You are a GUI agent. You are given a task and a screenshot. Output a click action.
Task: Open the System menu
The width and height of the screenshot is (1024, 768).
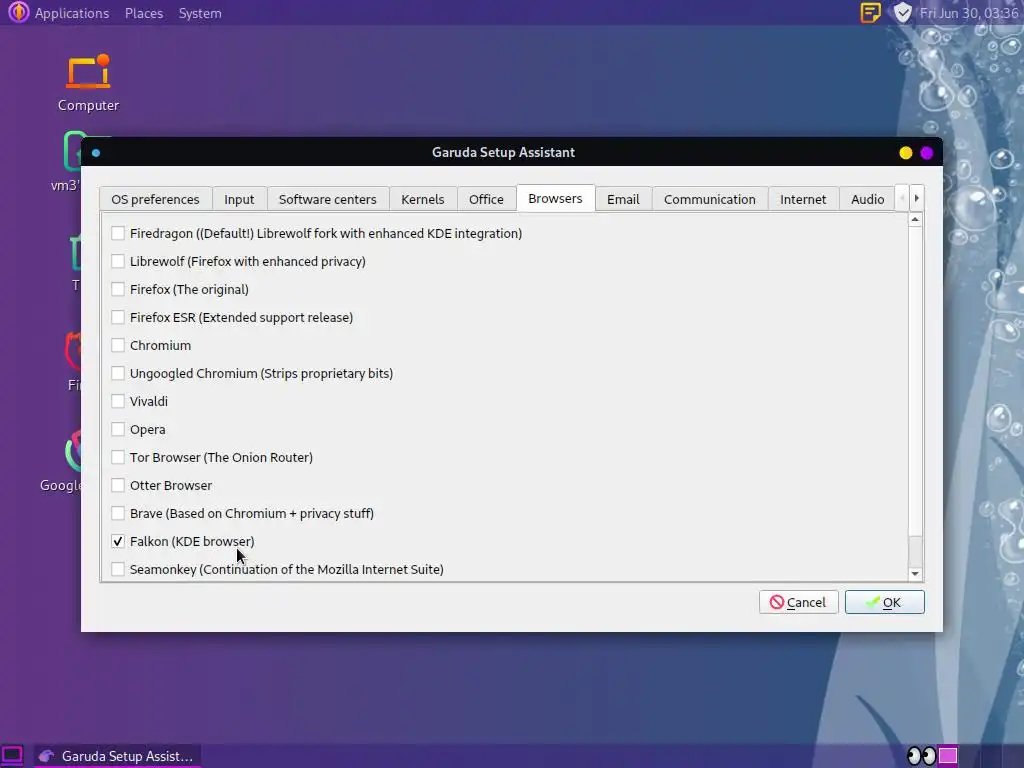200,13
